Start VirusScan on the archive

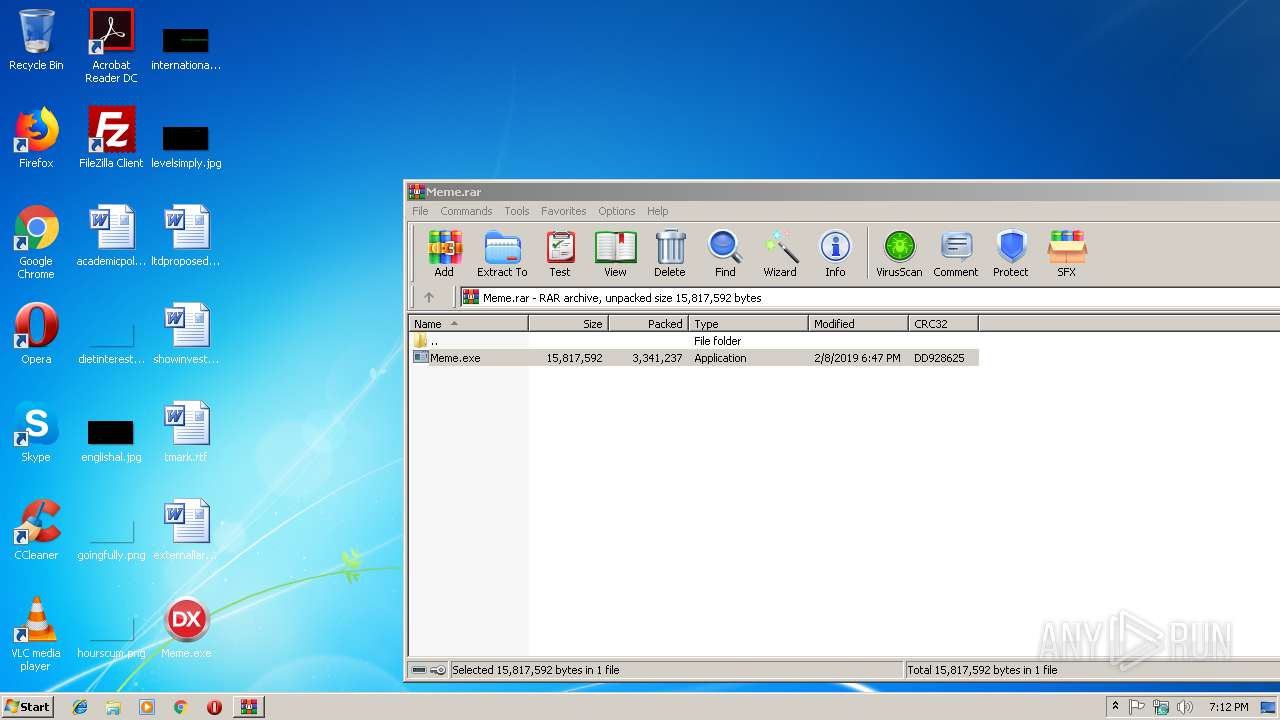(x=899, y=253)
